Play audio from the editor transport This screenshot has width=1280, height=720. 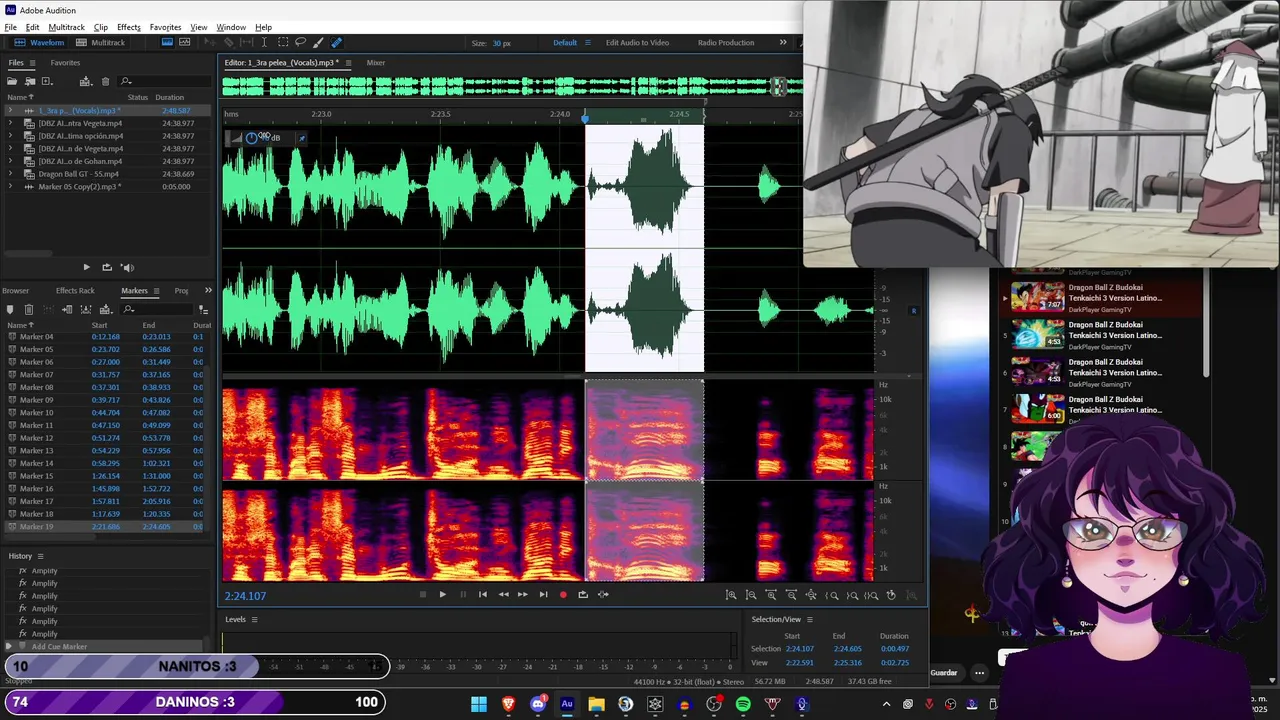pyautogui.click(x=442, y=594)
